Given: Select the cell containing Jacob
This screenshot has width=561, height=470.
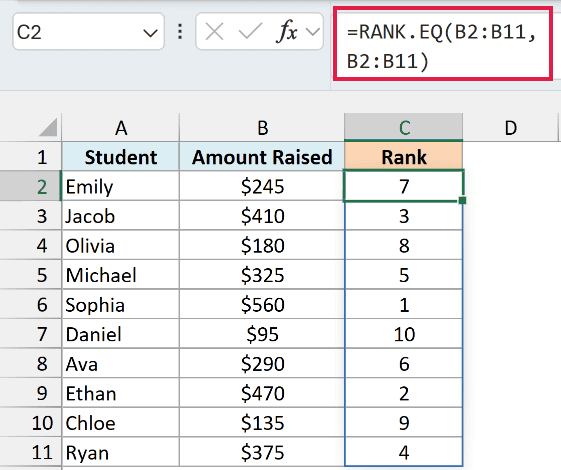Looking at the screenshot, I should click(121, 216).
